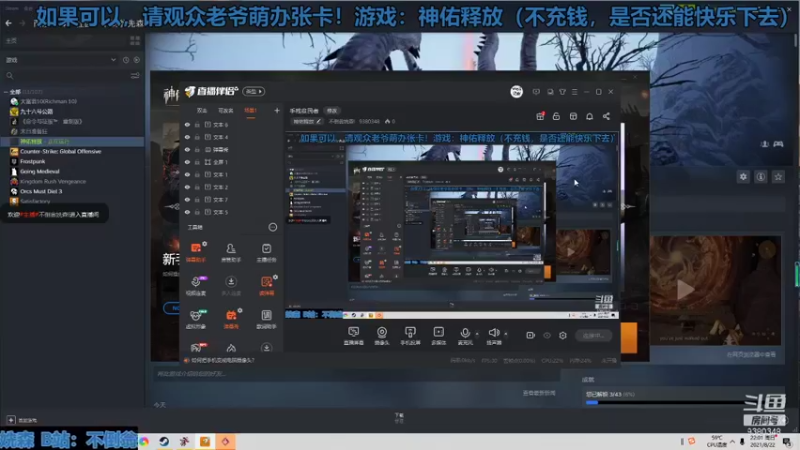This screenshot has width=800, height=450.
Task: Open the Steam library search magnifier
Action: click(x=10, y=76)
